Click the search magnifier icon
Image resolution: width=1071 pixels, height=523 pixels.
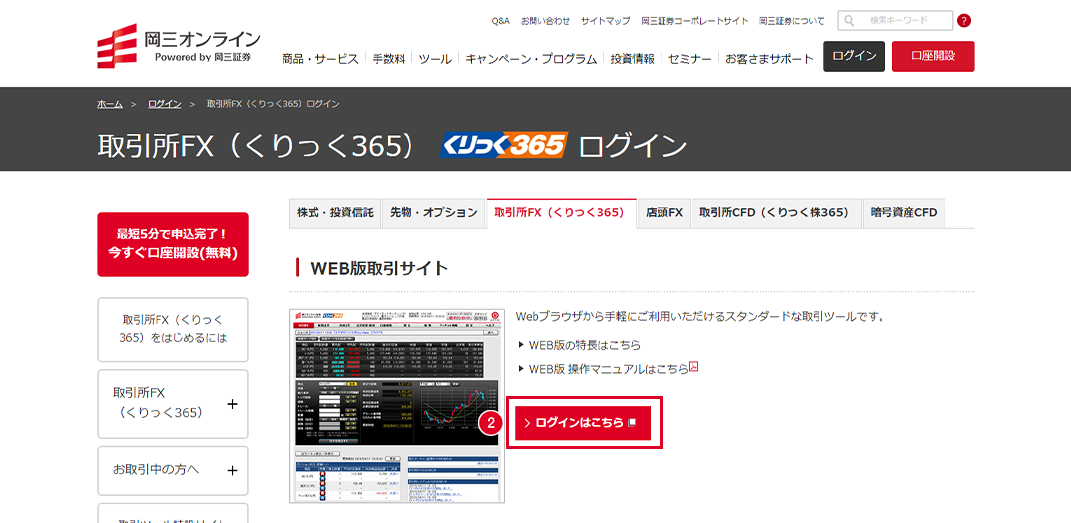850,20
